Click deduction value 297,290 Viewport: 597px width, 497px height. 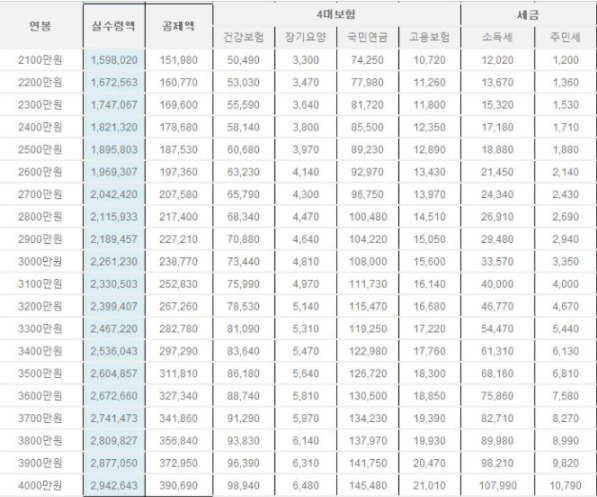179,351
